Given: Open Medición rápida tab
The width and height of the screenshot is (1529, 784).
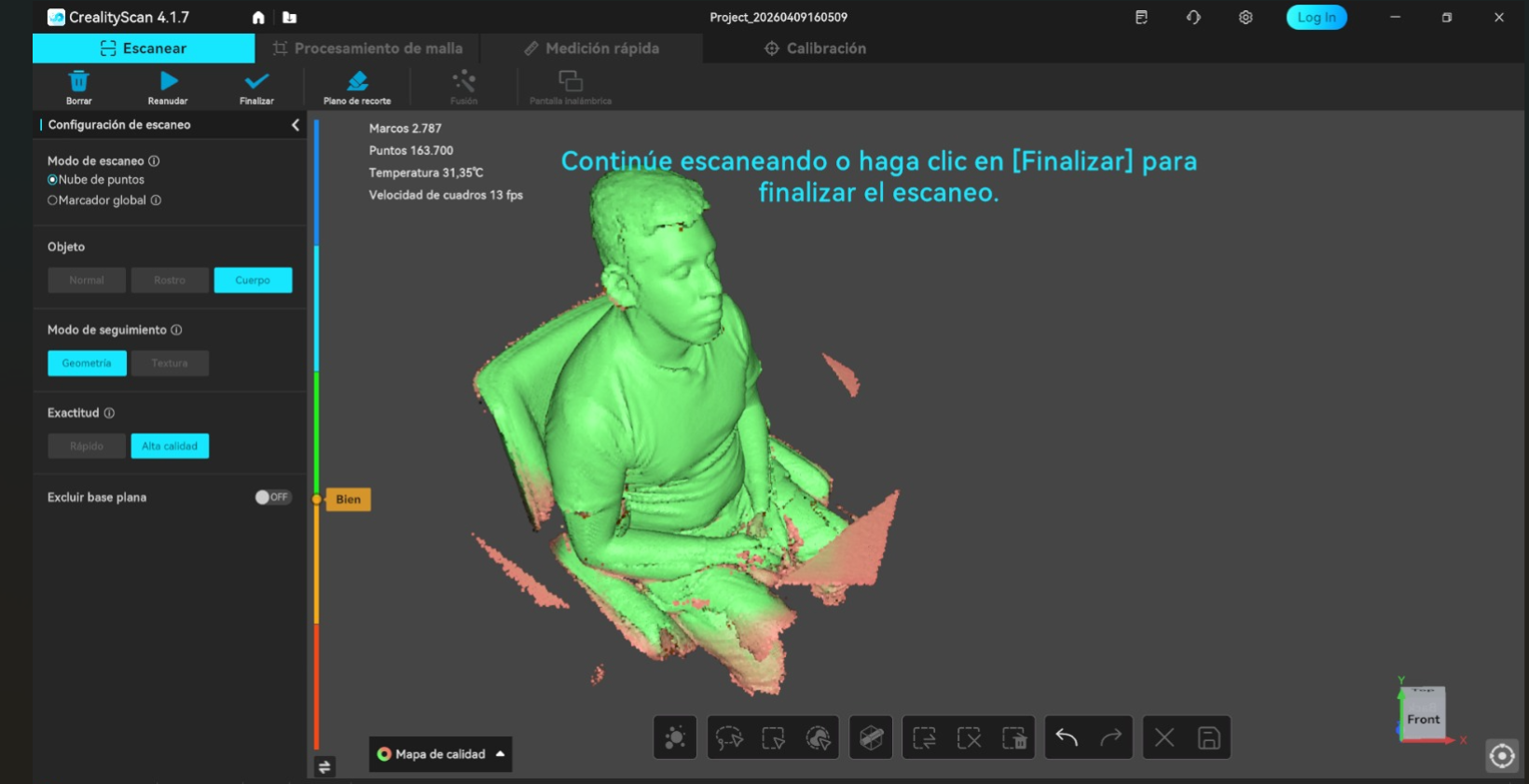Looking at the screenshot, I should coord(591,48).
